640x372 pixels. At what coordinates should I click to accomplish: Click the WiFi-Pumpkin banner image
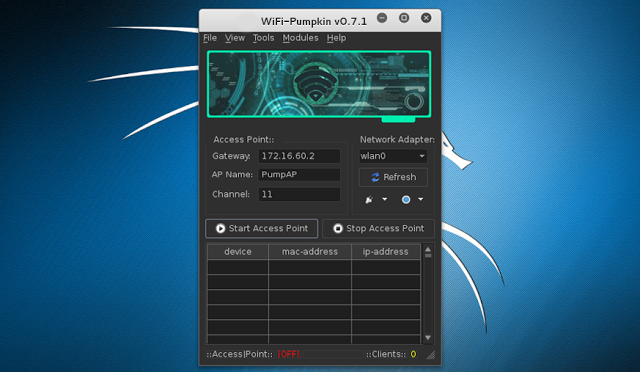pos(319,84)
